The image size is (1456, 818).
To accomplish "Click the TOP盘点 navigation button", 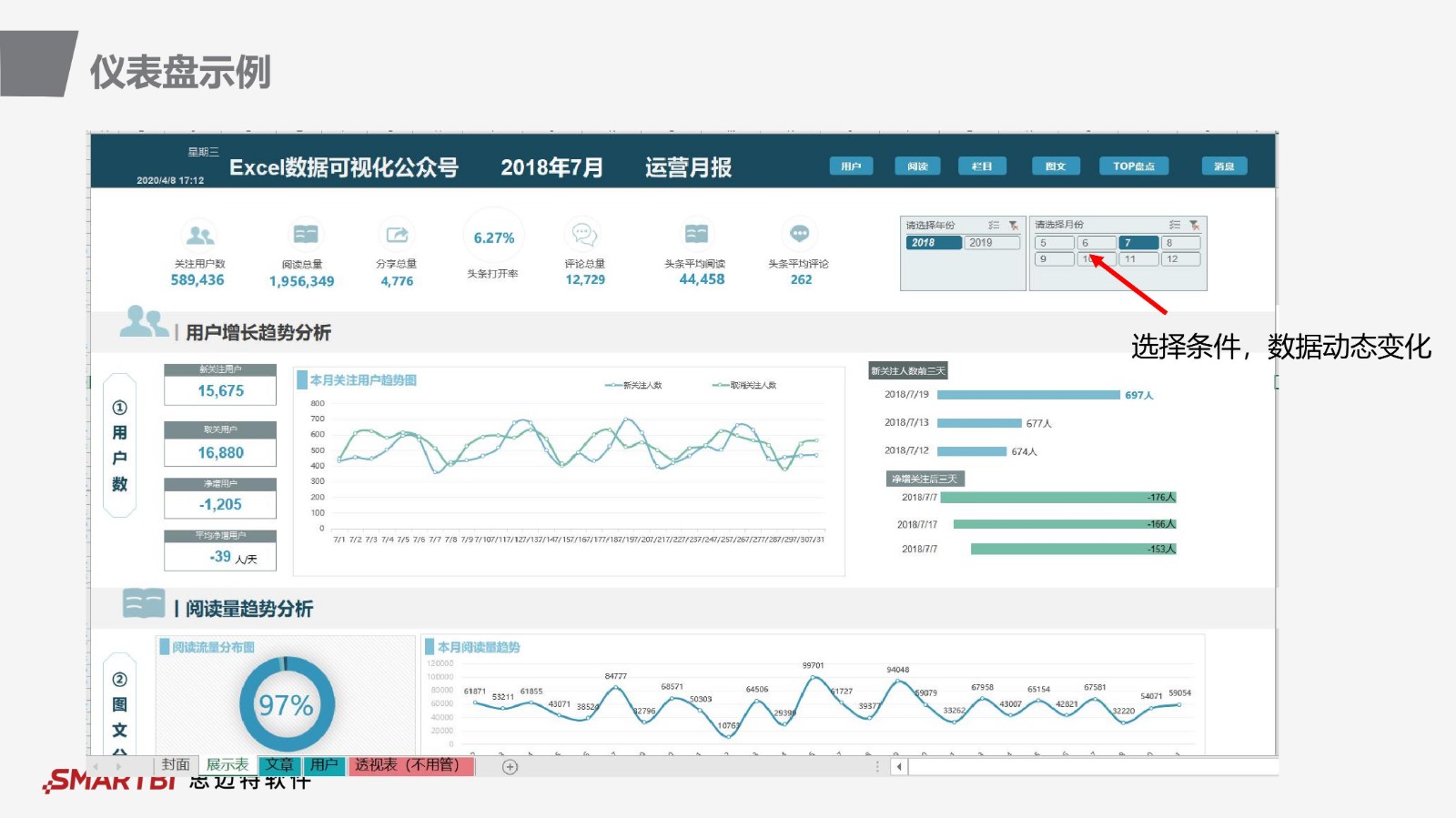I will [1133, 167].
